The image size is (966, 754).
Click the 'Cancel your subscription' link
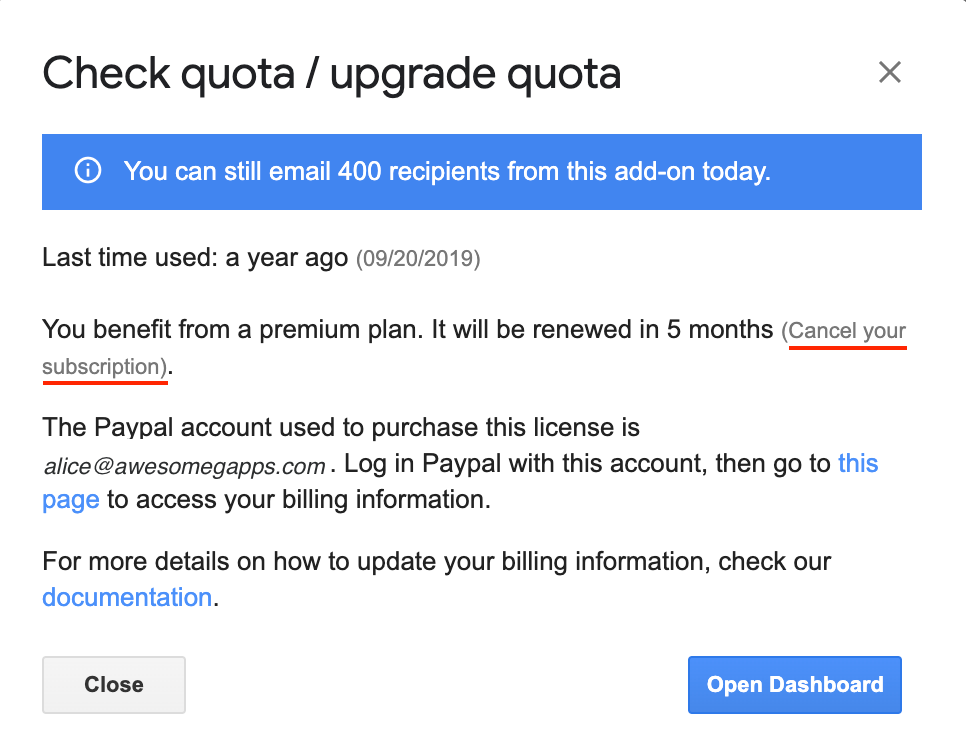pos(846,331)
